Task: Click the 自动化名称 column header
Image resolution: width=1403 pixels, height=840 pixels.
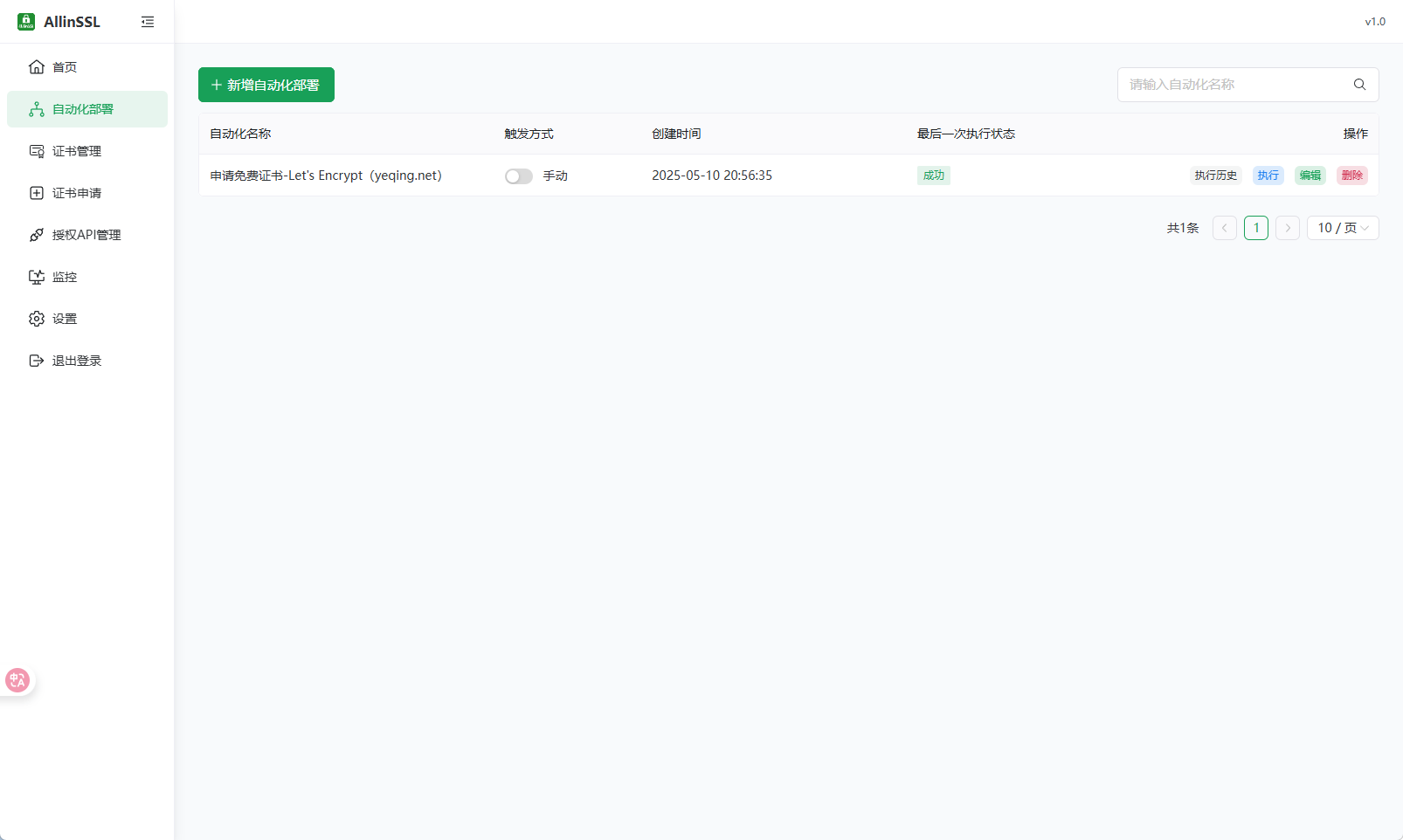Action: coord(240,134)
